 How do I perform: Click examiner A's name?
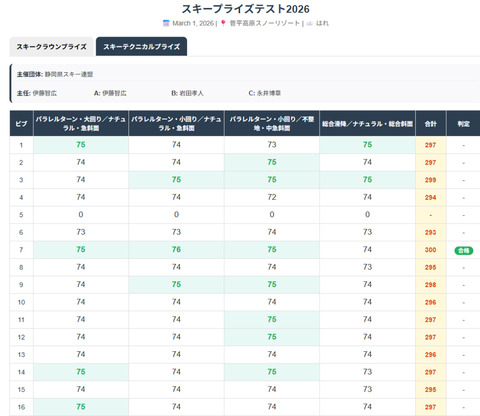(114, 93)
